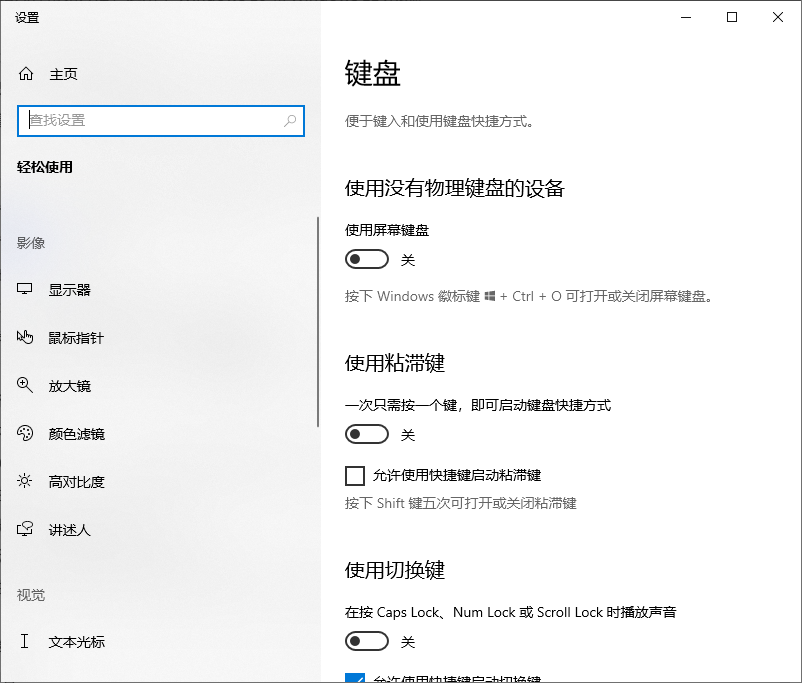Screen dimensions: 802x683
Task: Select the 显示器 (Display) icon in sidebar
Action: point(25,289)
